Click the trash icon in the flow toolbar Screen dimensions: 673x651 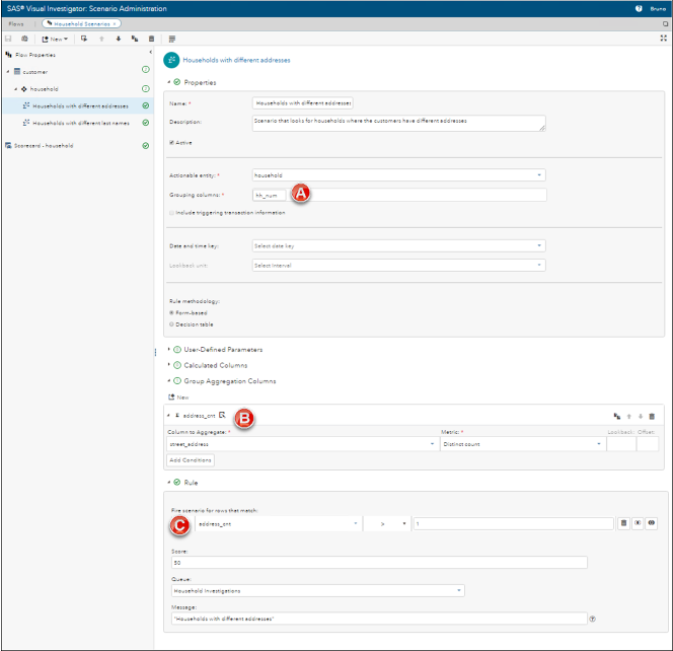pyautogui.click(x=151, y=38)
